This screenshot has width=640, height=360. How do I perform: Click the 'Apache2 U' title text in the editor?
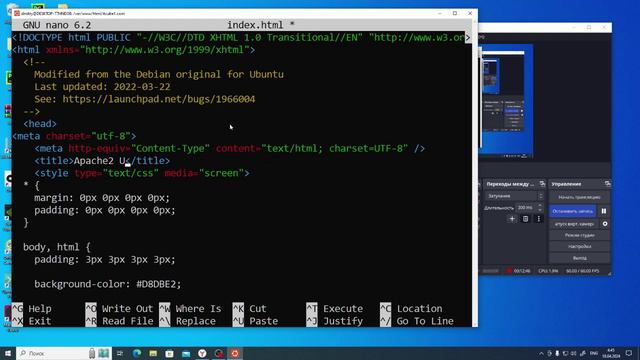point(100,161)
